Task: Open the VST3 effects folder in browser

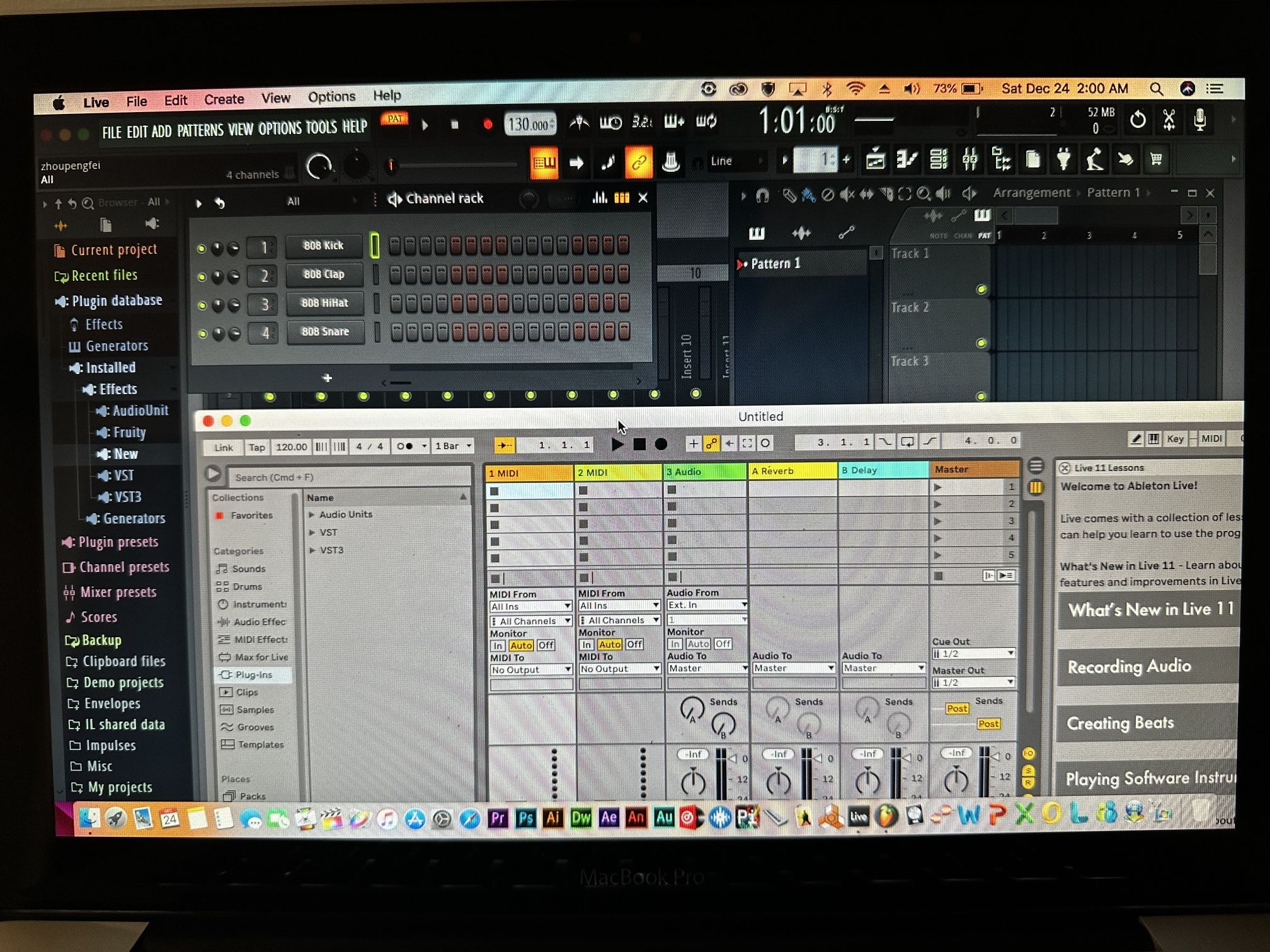Action: (120, 497)
